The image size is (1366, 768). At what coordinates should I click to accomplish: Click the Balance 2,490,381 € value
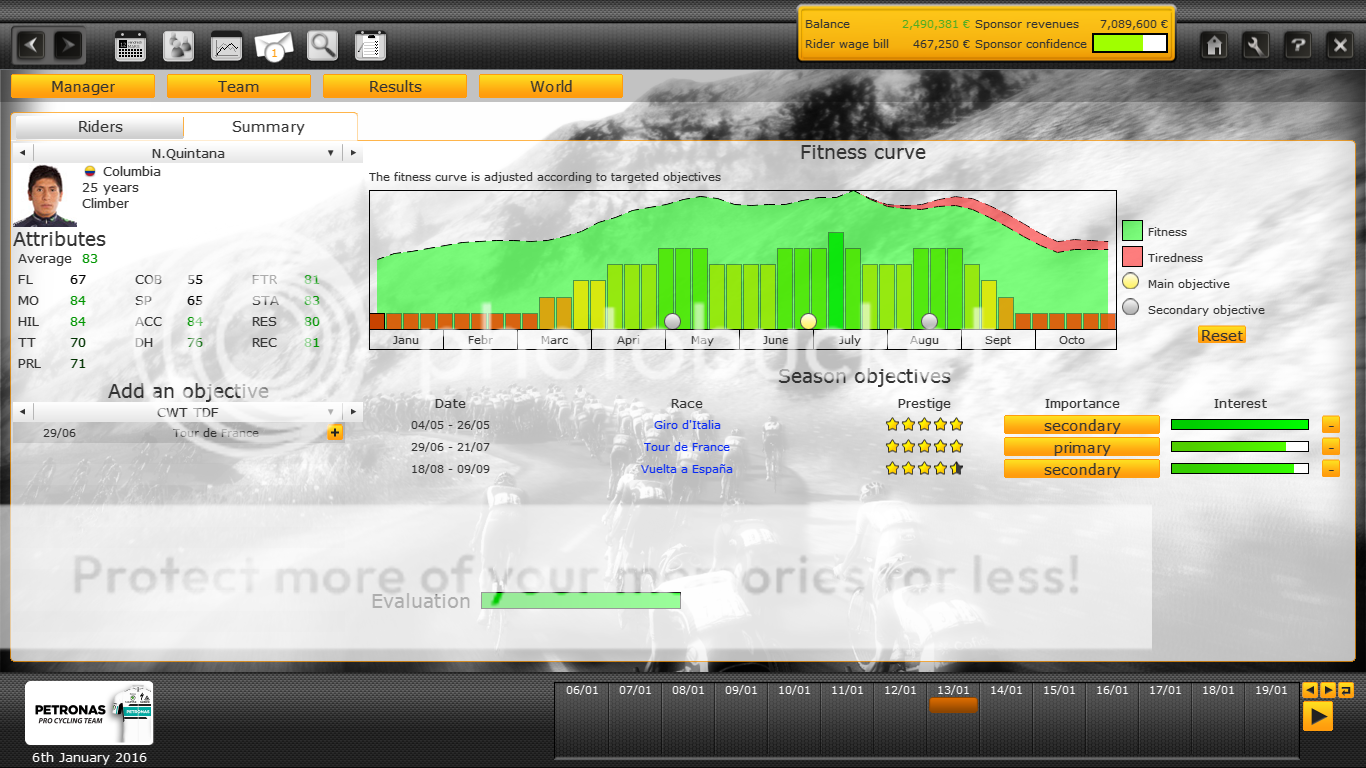(935, 24)
